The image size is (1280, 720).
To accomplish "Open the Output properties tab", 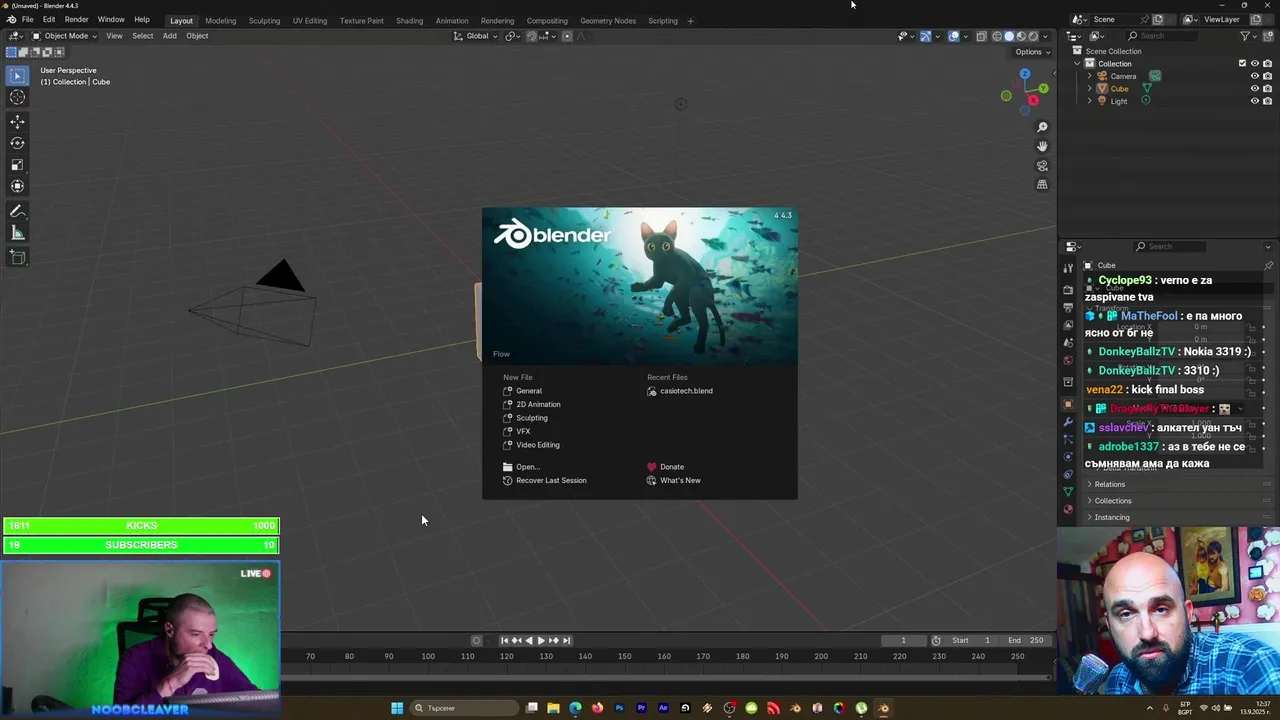I will pyautogui.click(x=1068, y=307).
